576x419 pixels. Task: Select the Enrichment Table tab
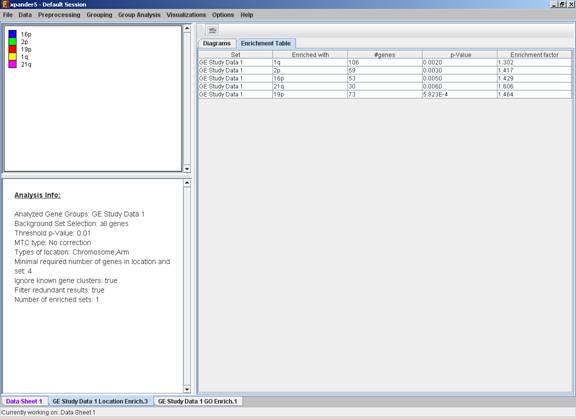point(266,43)
